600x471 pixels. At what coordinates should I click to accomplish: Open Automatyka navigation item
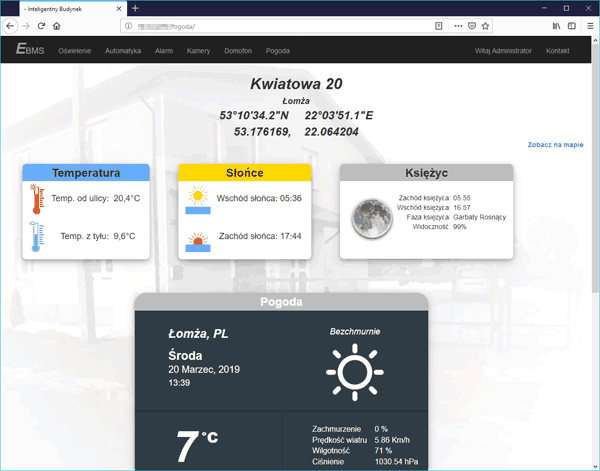pyautogui.click(x=123, y=50)
